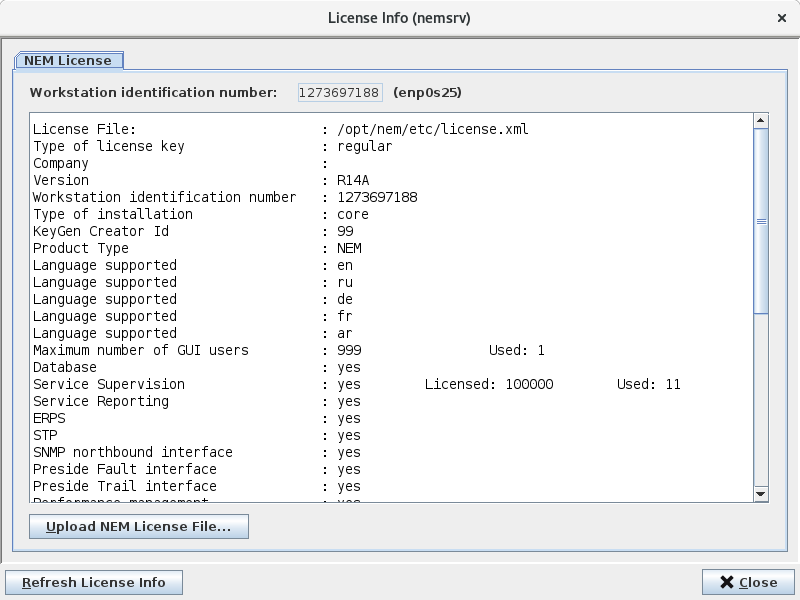
Task: Click the window X in the title bar
Action: (782, 18)
